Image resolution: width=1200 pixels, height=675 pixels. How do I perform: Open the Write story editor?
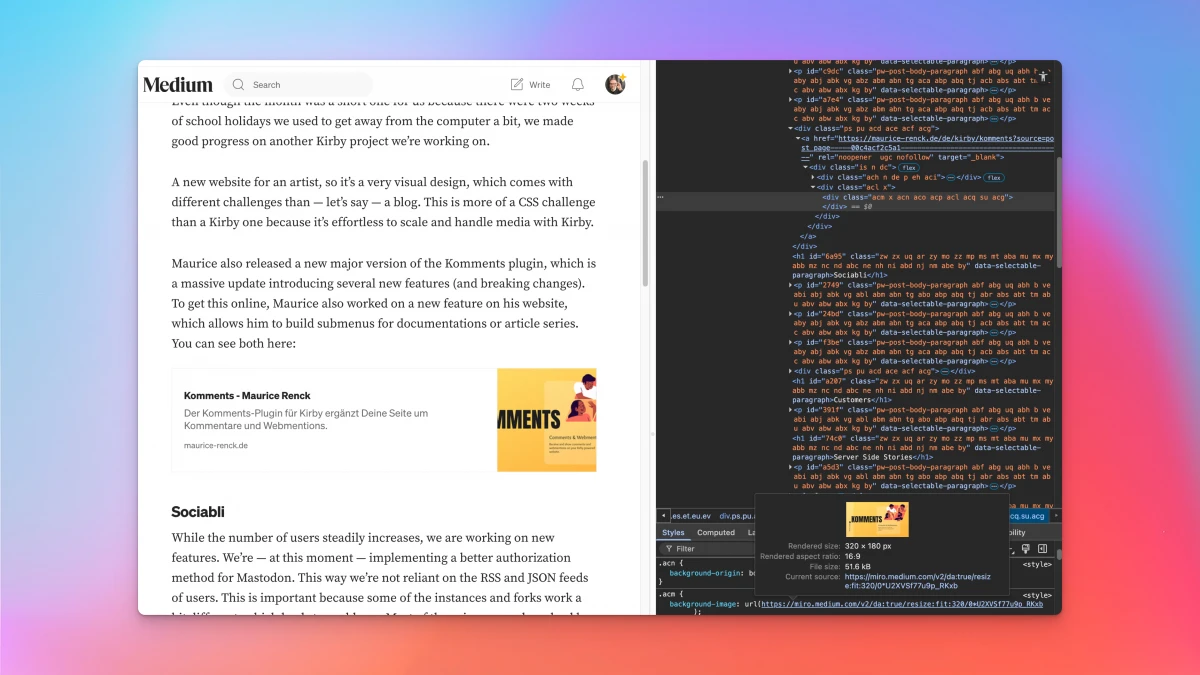coord(530,85)
